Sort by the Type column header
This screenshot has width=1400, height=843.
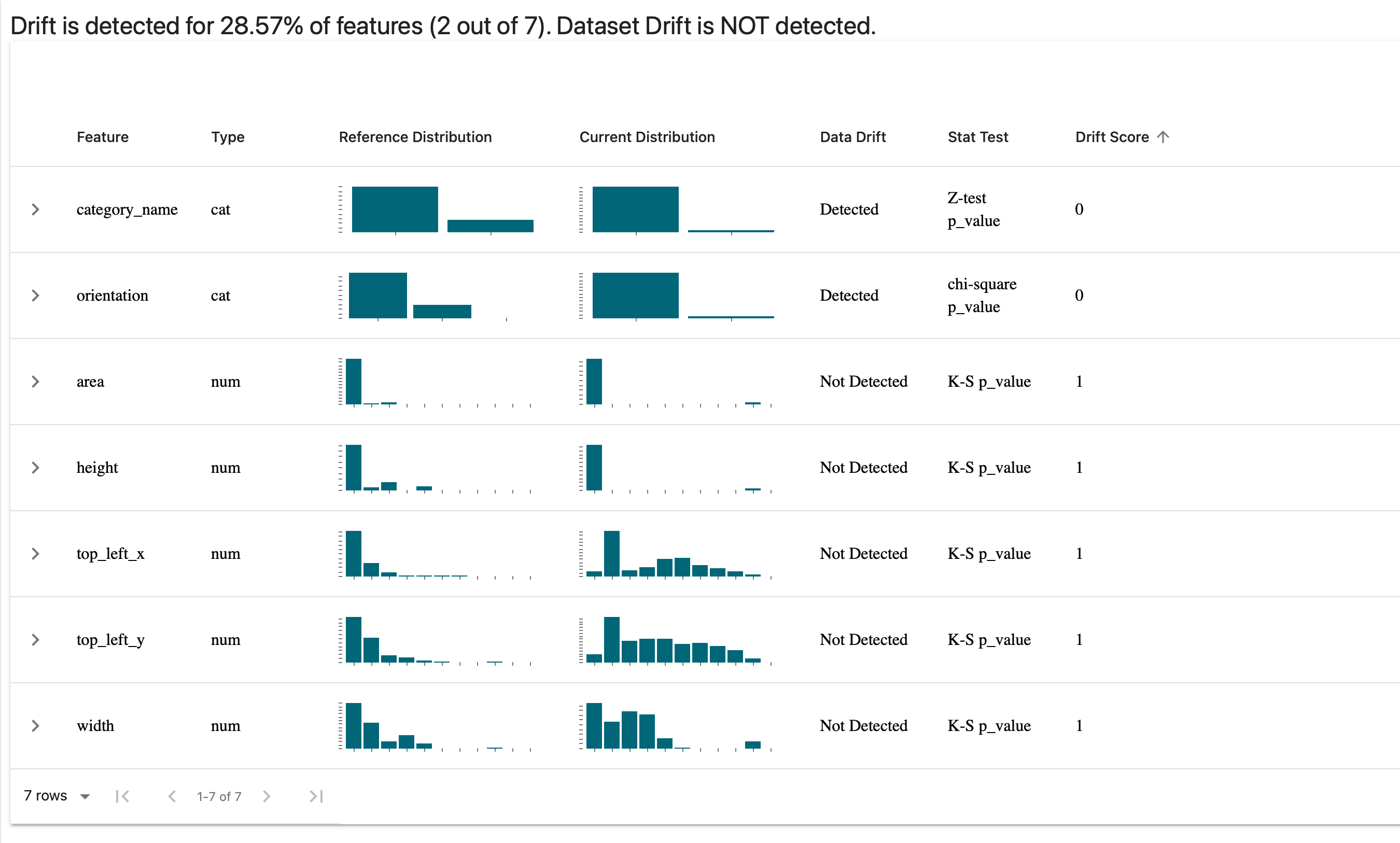pyautogui.click(x=228, y=137)
